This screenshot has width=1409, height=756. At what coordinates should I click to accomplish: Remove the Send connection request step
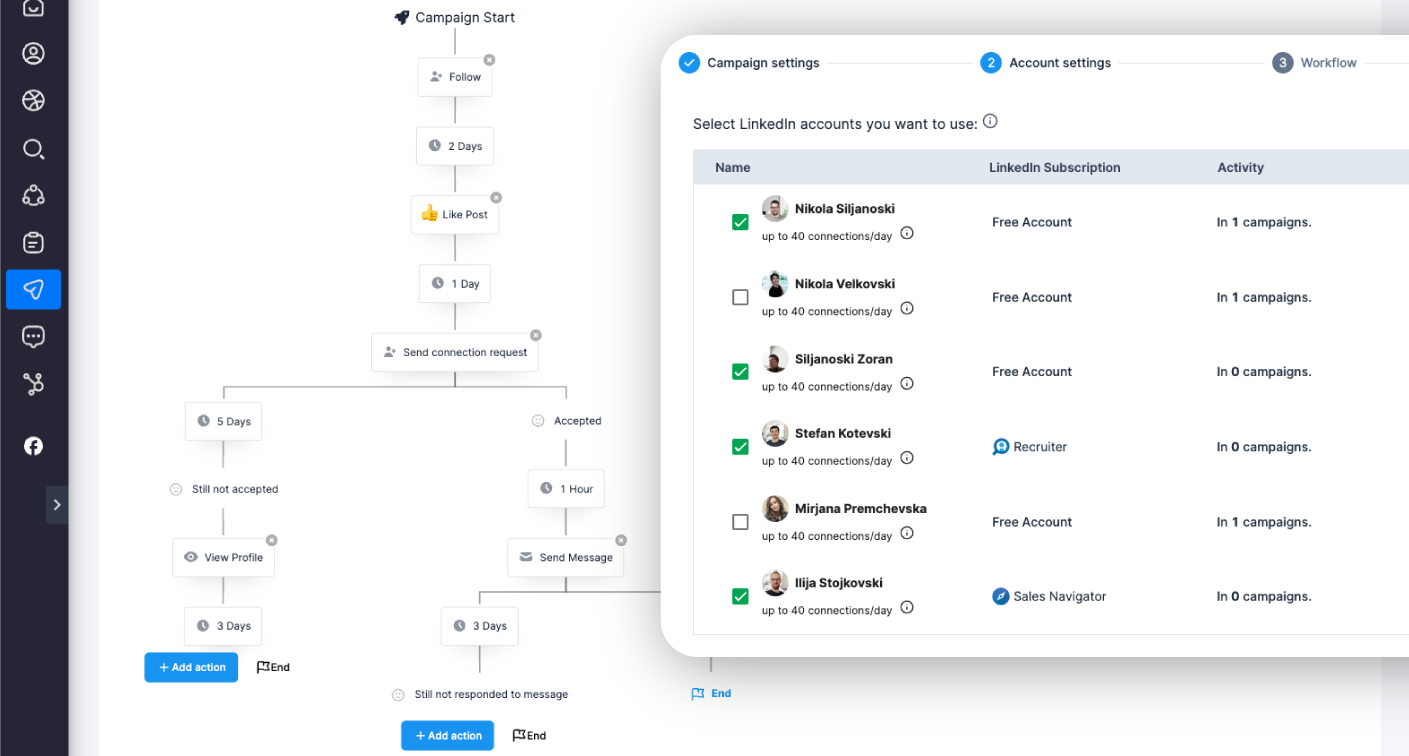click(535, 335)
